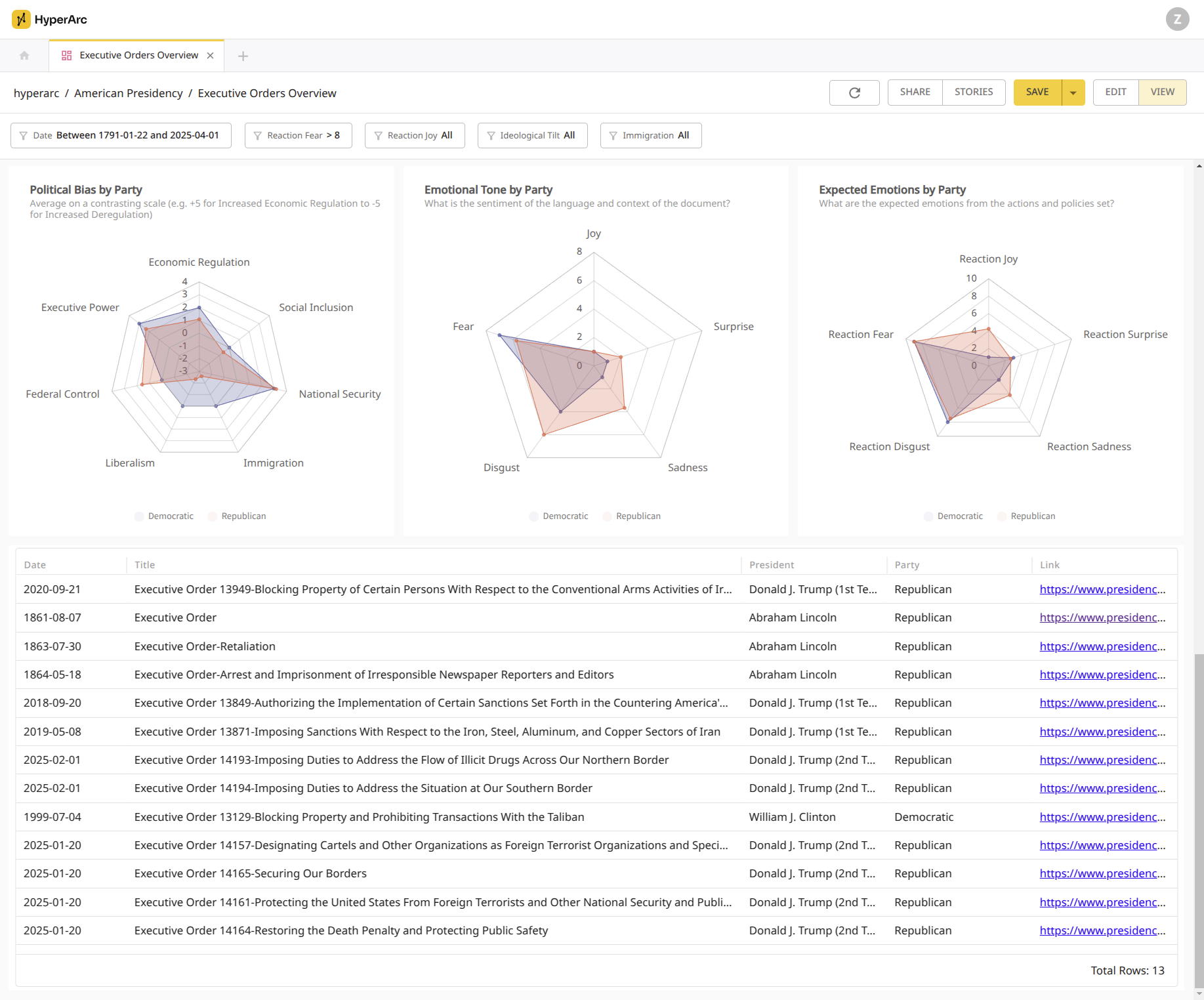Click the Reaction Disgust axis label
The width and height of the screenshot is (1204, 1000).
click(890, 447)
